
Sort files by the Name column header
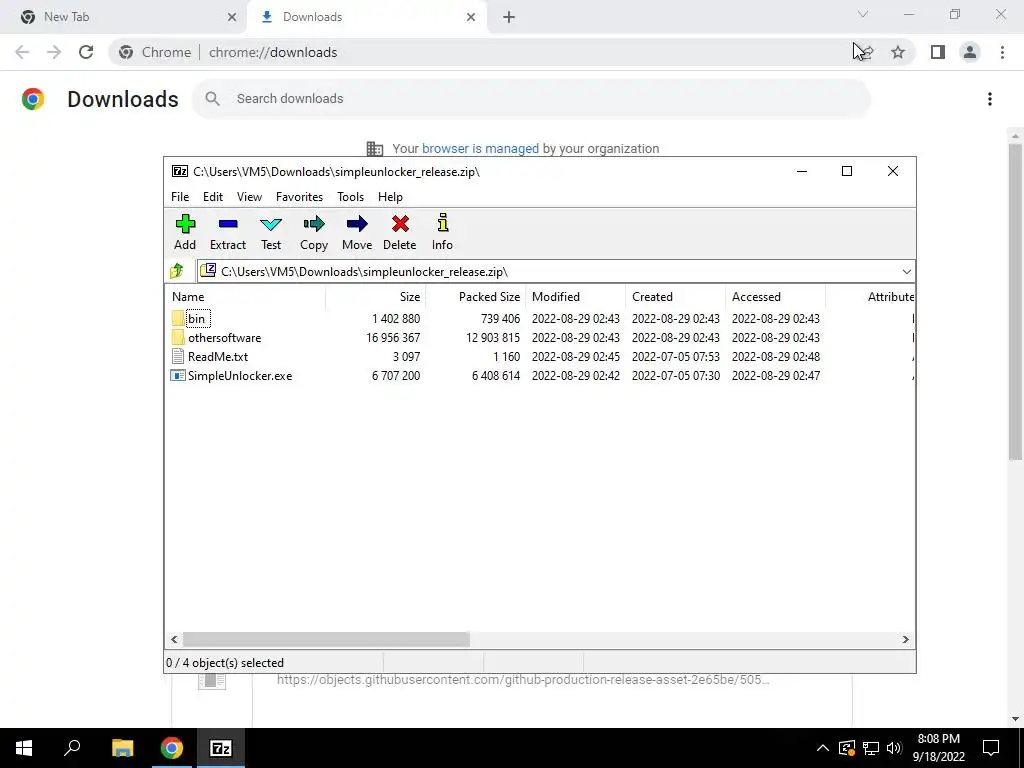click(245, 296)
